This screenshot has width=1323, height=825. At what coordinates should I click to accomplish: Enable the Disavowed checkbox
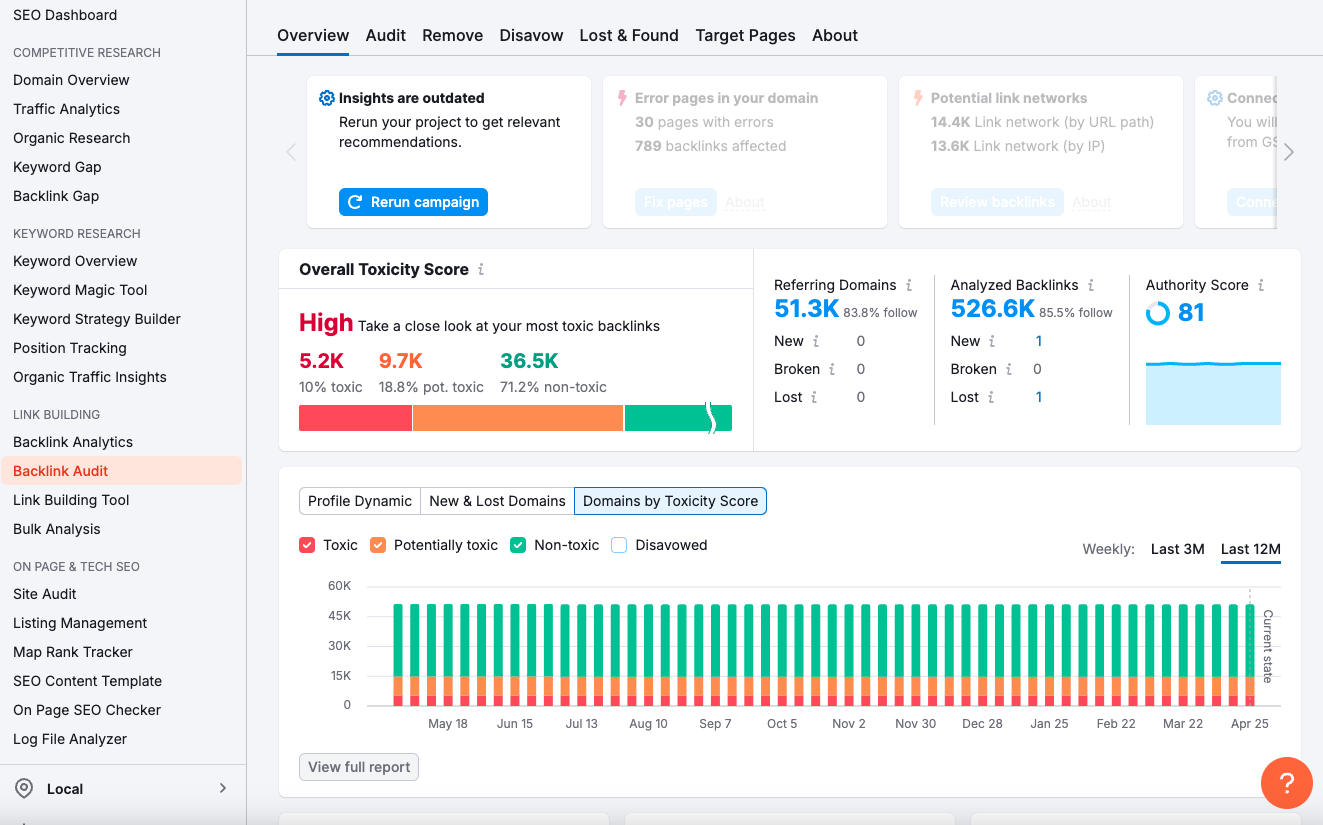click(618, 545)
